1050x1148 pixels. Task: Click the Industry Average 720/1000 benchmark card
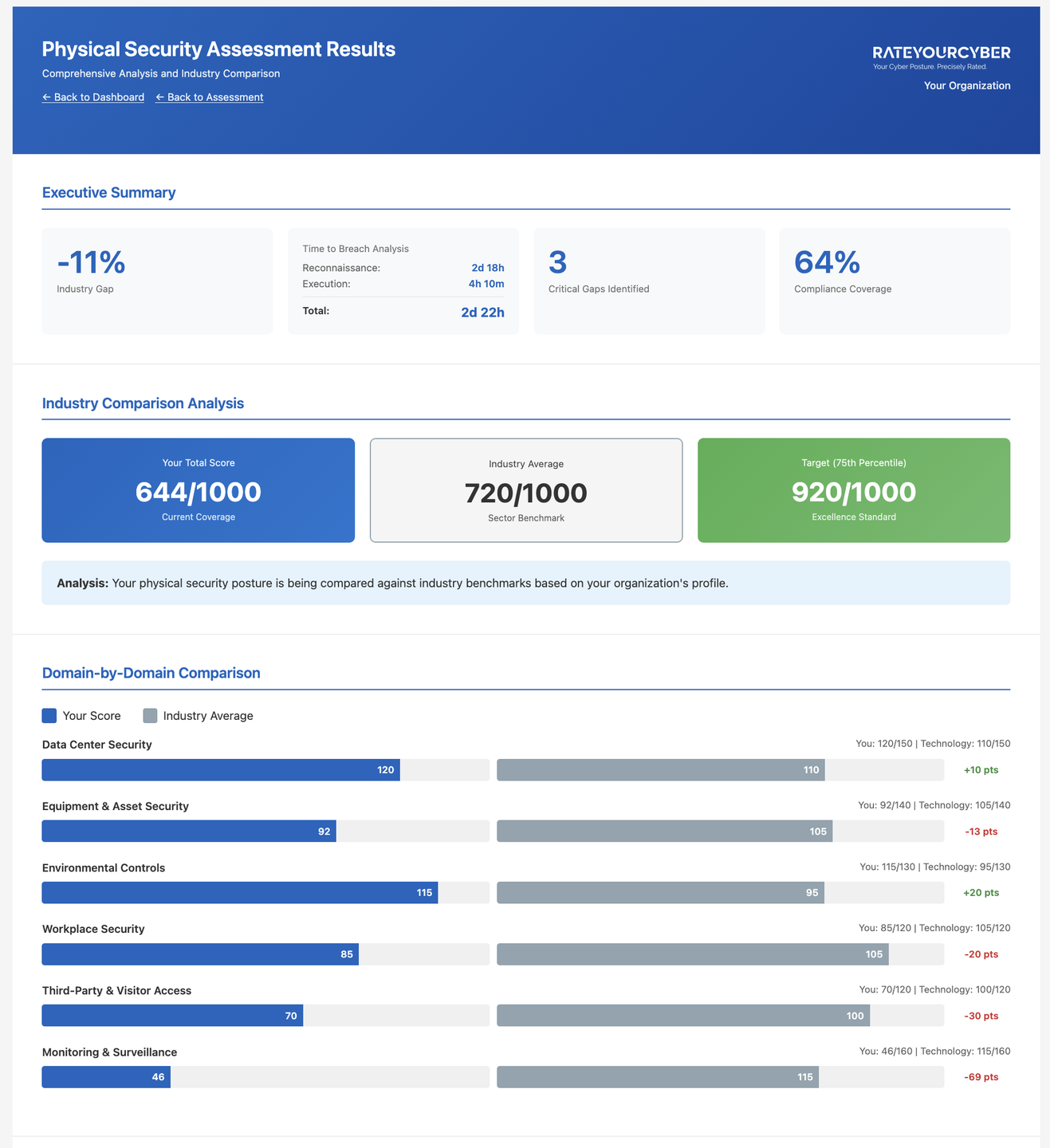pos(525,490)
